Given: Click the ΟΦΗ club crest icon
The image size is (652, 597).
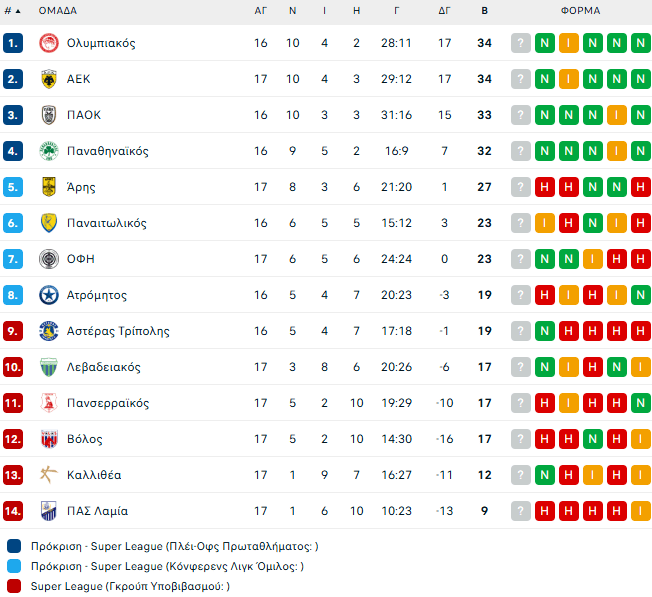Looking at the screenshot, I should pyautogui.click(x=48, y=259).
